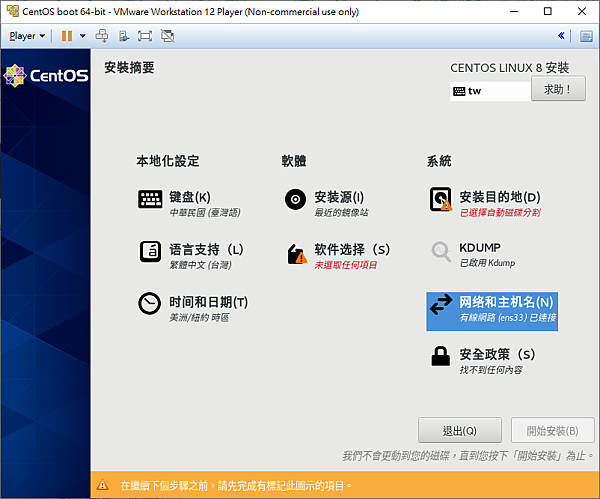
Task: Click the 找不到任何內容 security status text
Action: click(491, 370)
